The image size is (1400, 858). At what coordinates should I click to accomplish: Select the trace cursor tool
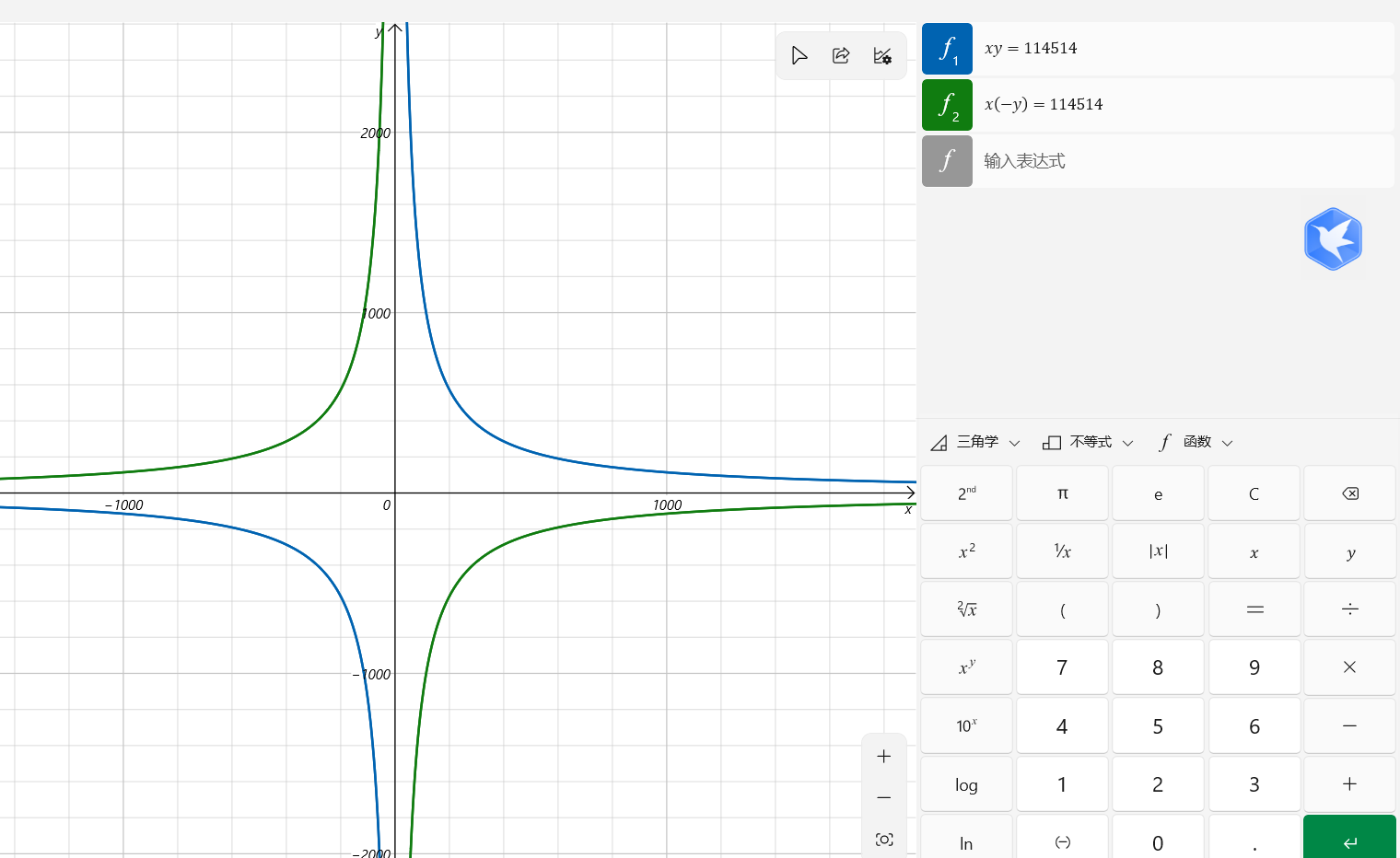(x=799, y=56)
